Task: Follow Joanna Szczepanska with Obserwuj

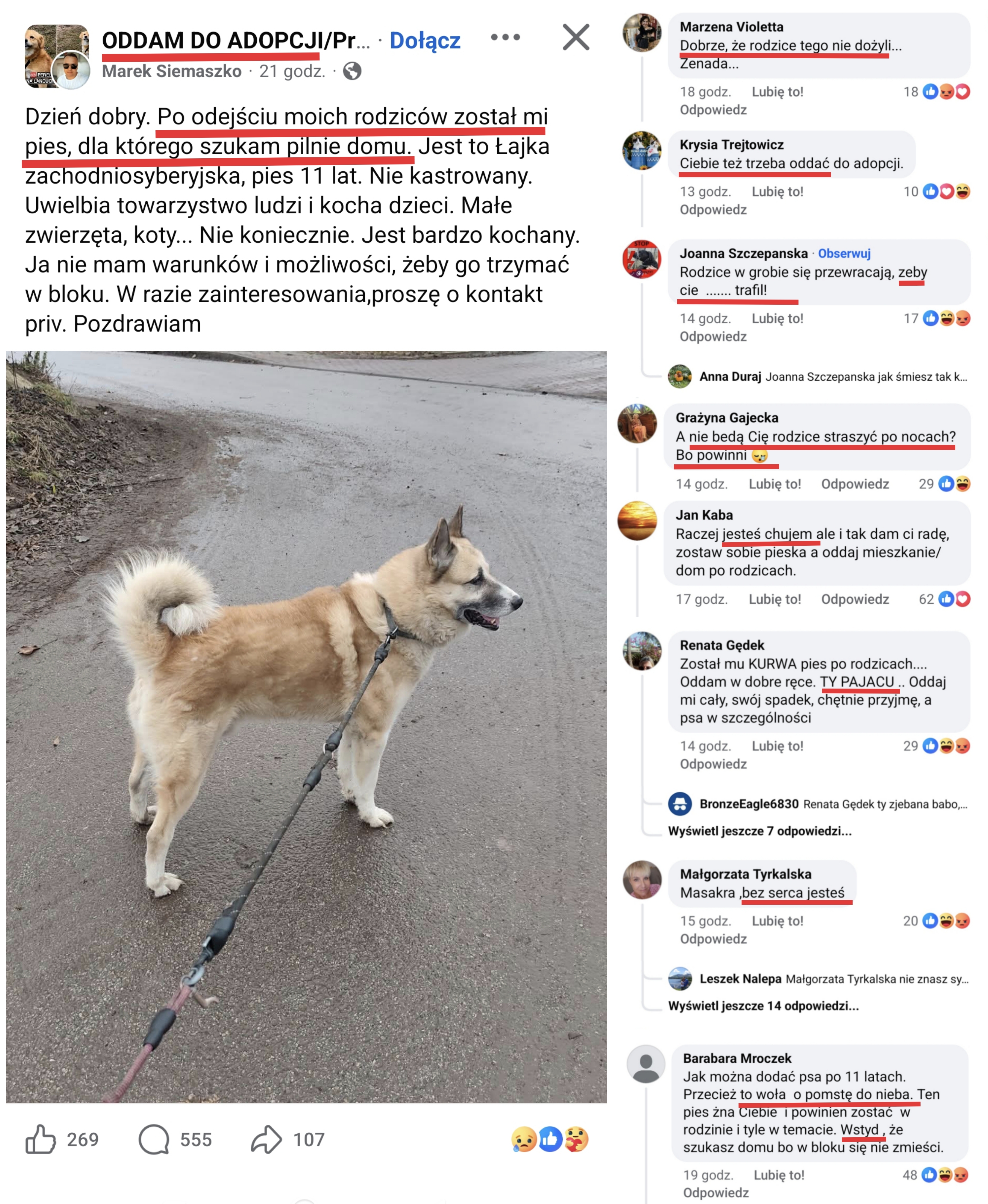Action: click(x=844, y=254)
